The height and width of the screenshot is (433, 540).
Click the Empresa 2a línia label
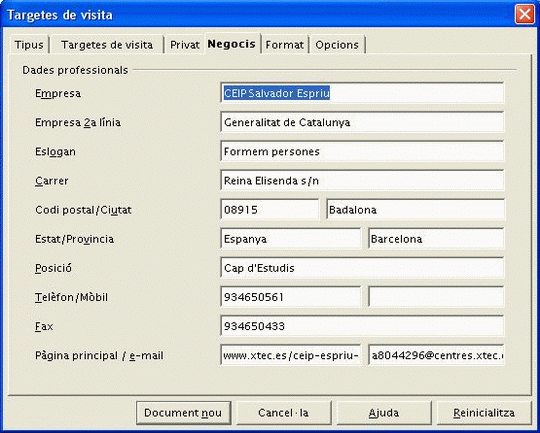(x=78, y=122)
